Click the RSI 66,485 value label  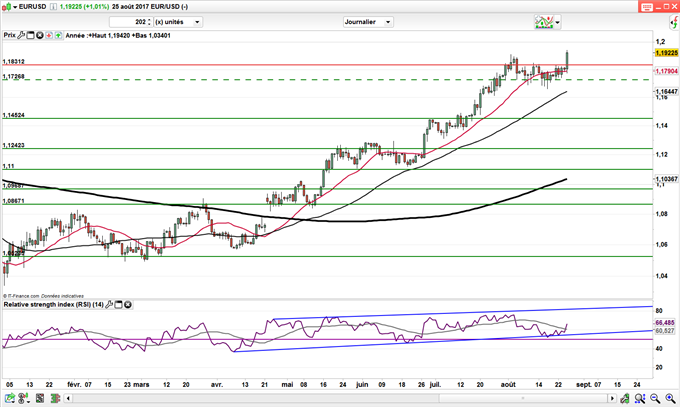(665, 323)
